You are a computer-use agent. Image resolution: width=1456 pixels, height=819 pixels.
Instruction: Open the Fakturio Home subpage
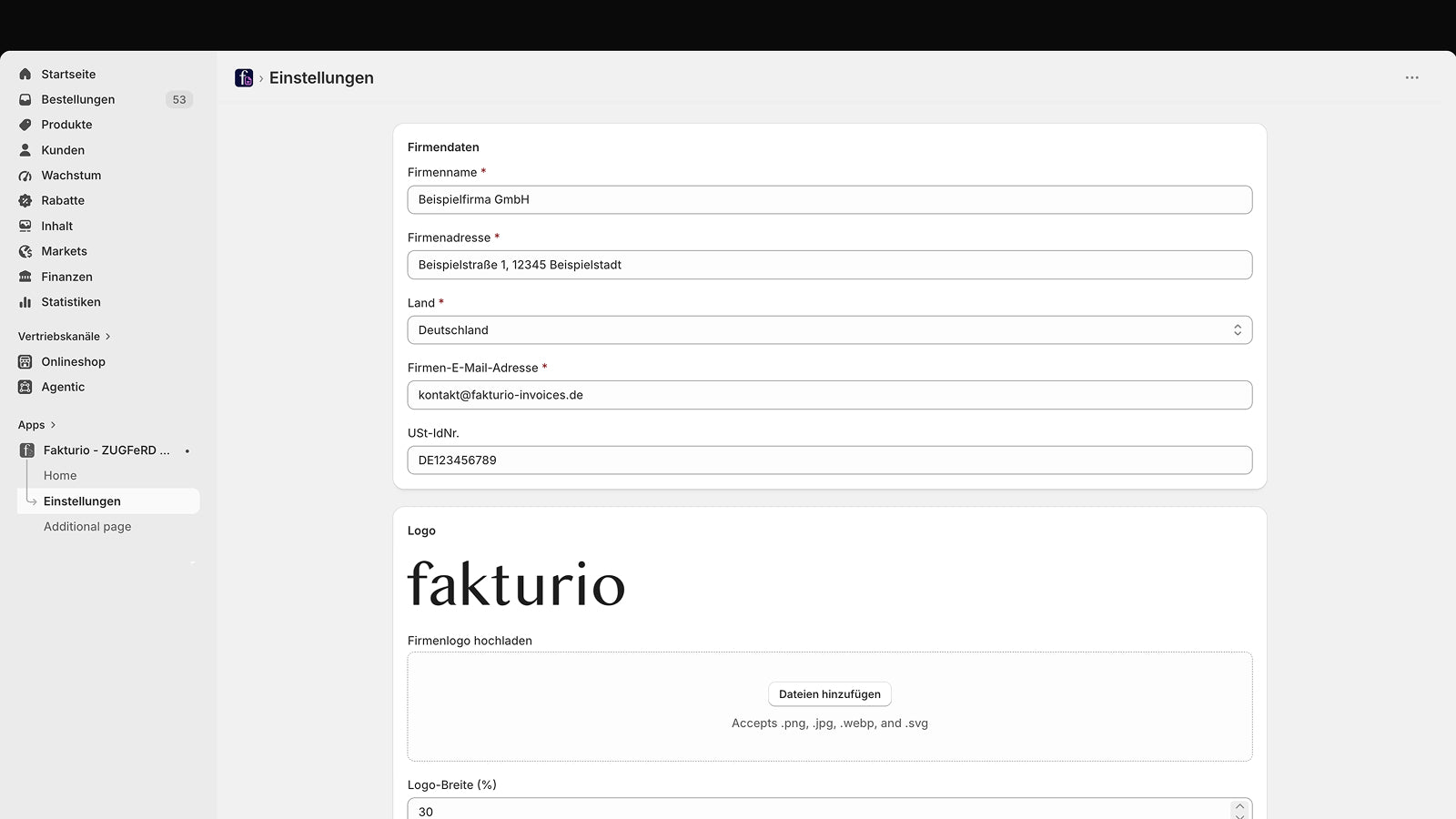coord(60,476)
